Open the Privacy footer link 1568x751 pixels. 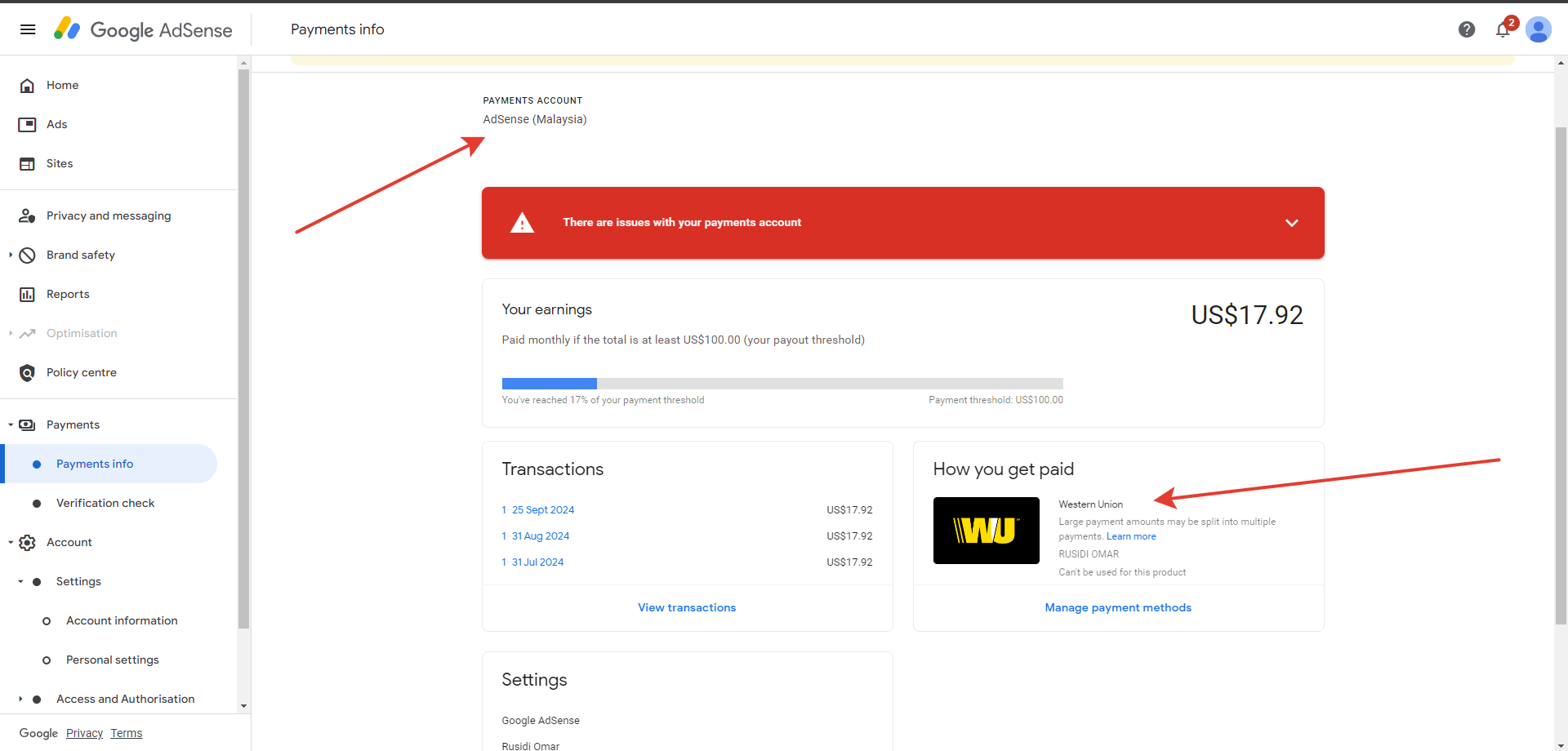pos(84,734)
